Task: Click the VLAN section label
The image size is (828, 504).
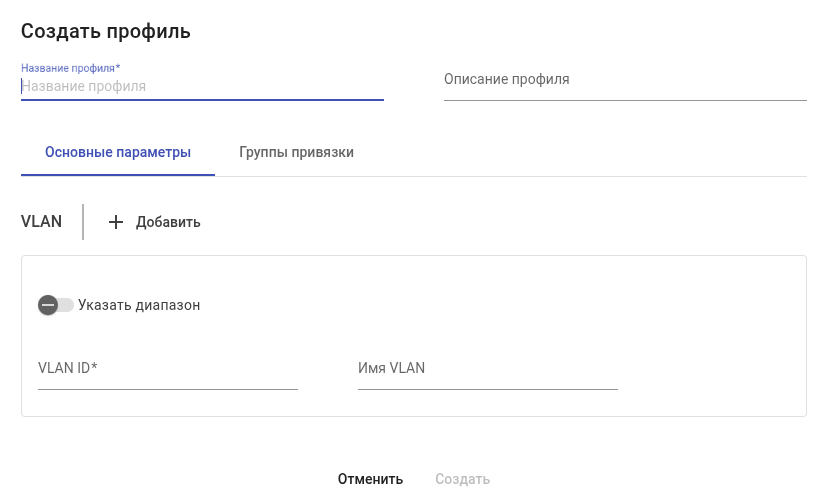Action: pyautogui.click(x=41, y=222)
